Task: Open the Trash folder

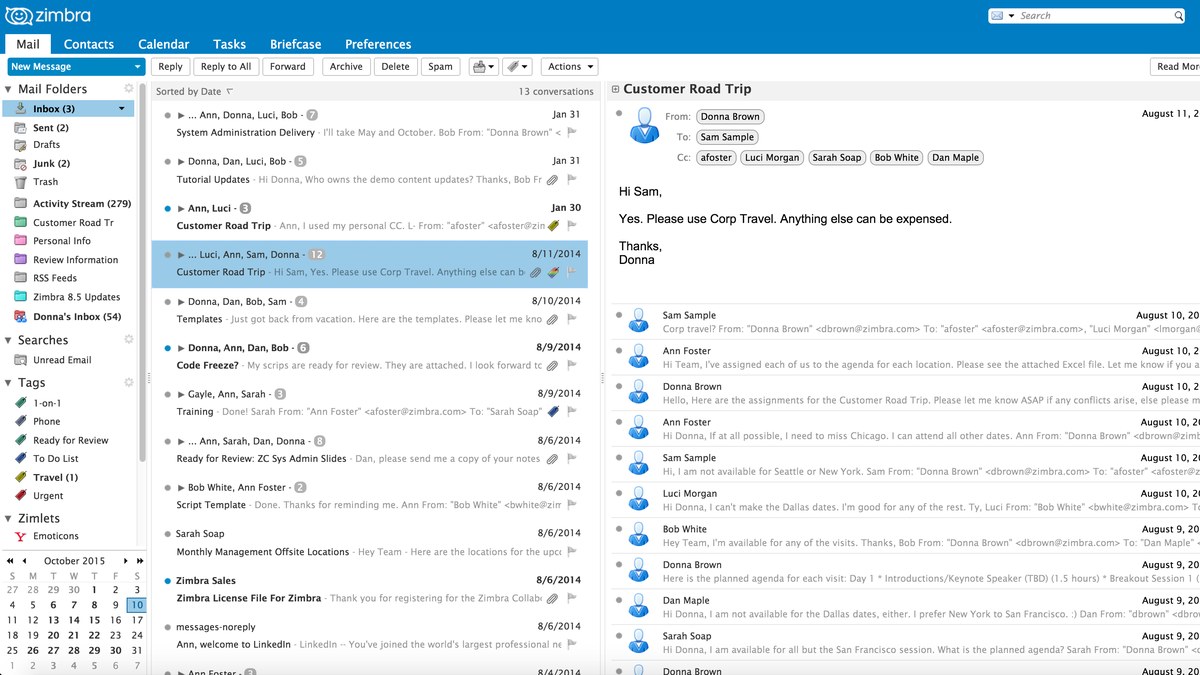Action: pos(46,182)
